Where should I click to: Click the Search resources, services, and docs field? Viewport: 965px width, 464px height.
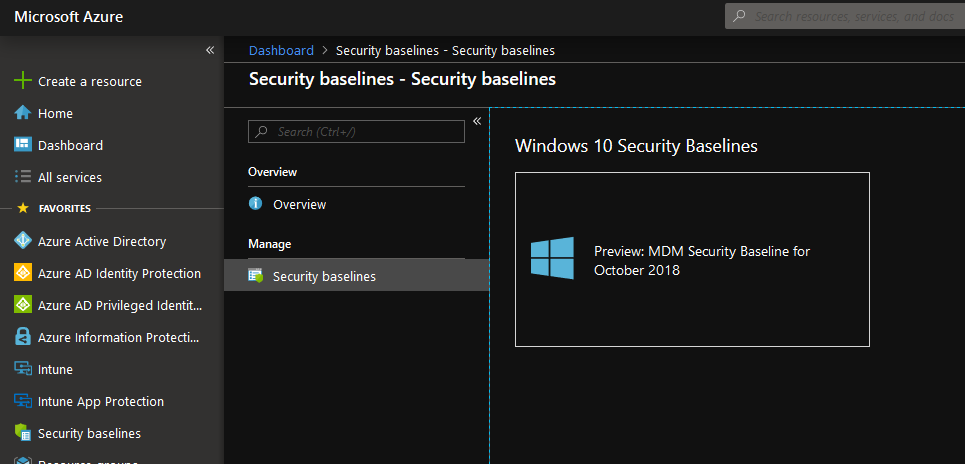pos(845,17)
